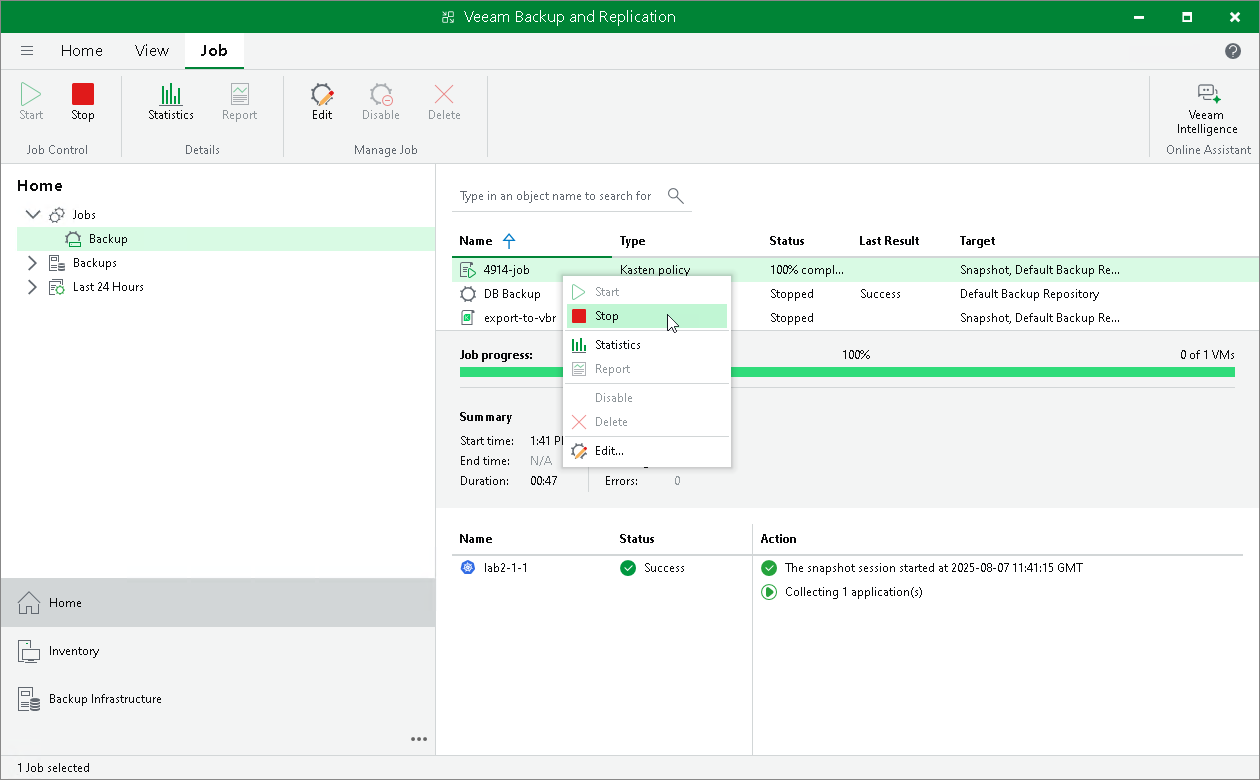Open the Home navigation pane
The height and width of the screenshot is (780, 1260).
coord(218,603)
